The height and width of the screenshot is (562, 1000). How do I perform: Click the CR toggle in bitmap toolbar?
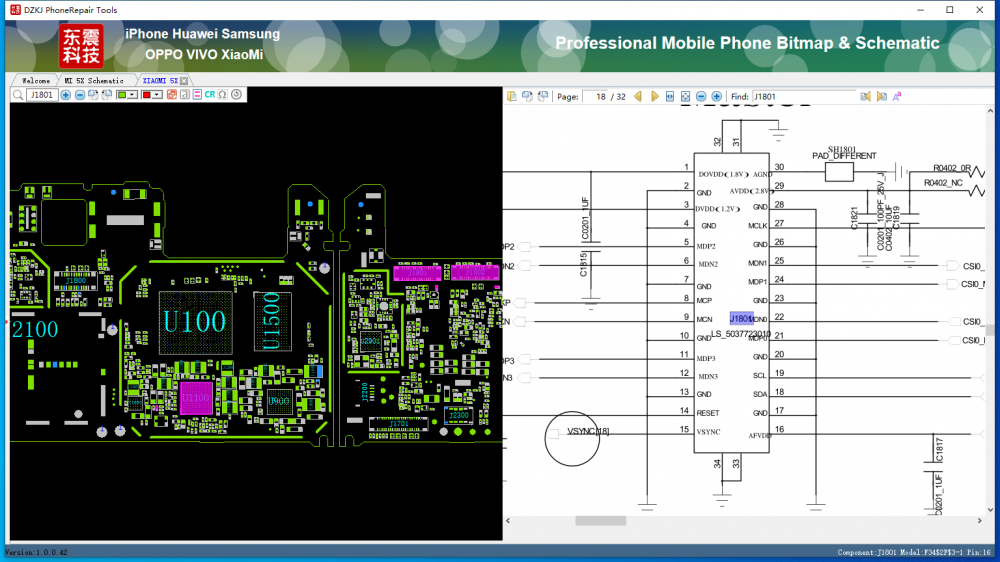(x=210, y=95)
